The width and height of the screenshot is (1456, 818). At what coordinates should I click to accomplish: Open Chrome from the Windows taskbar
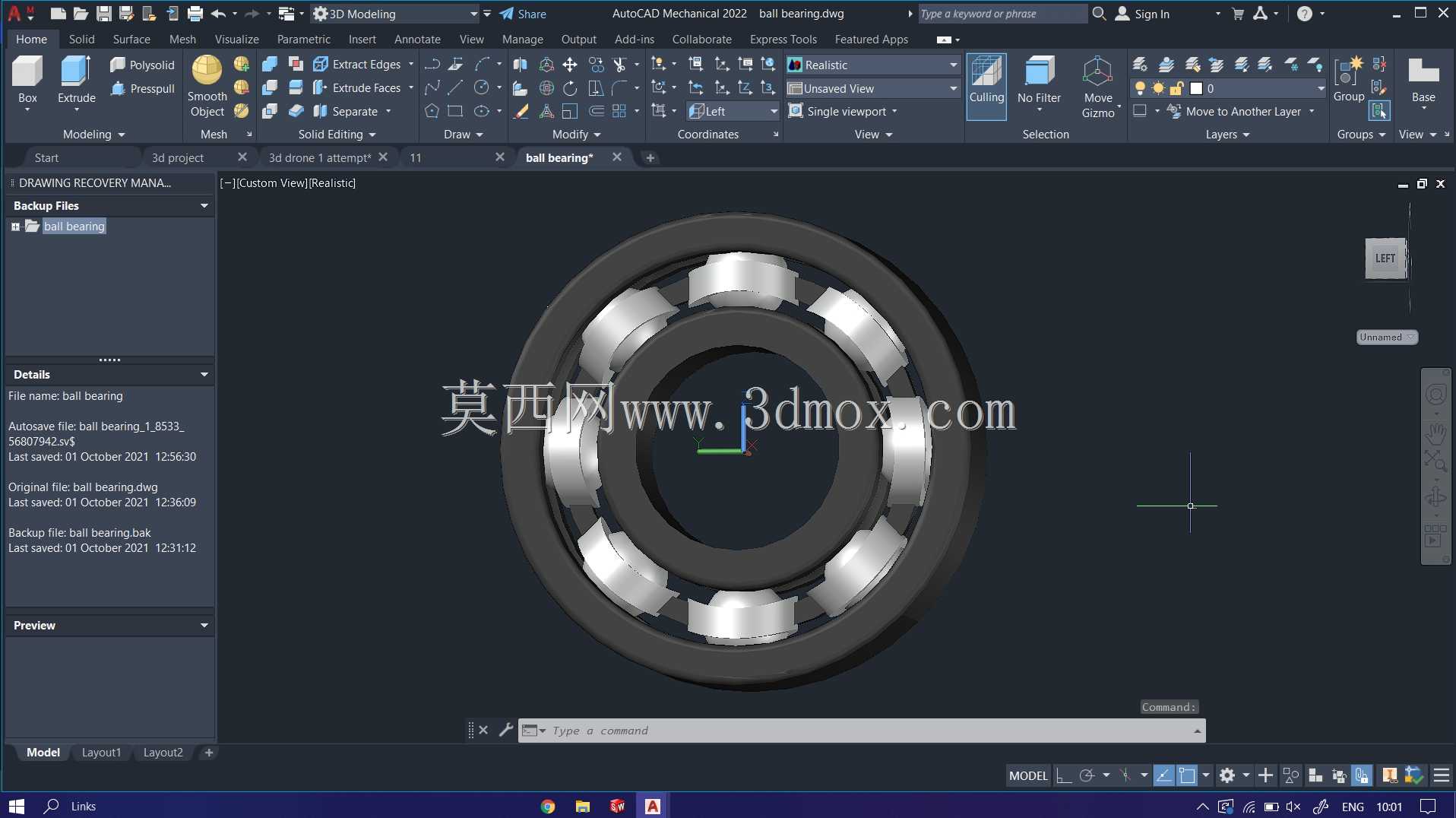547,806
